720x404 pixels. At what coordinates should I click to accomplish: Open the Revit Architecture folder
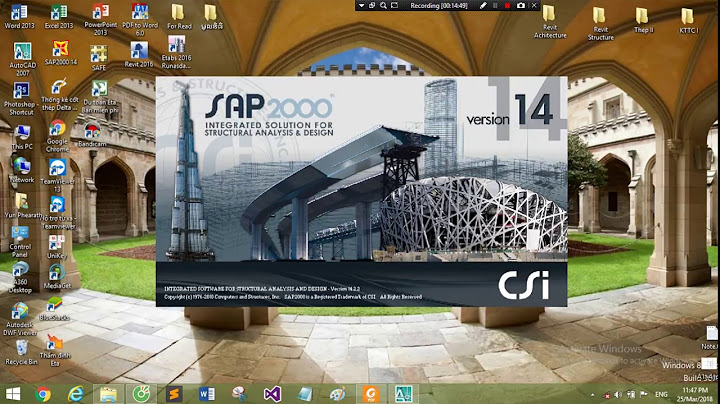point(550,22)
